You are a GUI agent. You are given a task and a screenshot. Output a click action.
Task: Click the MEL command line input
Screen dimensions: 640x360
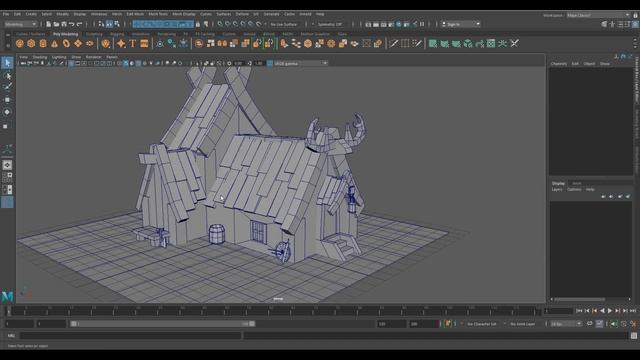point(131,336)
